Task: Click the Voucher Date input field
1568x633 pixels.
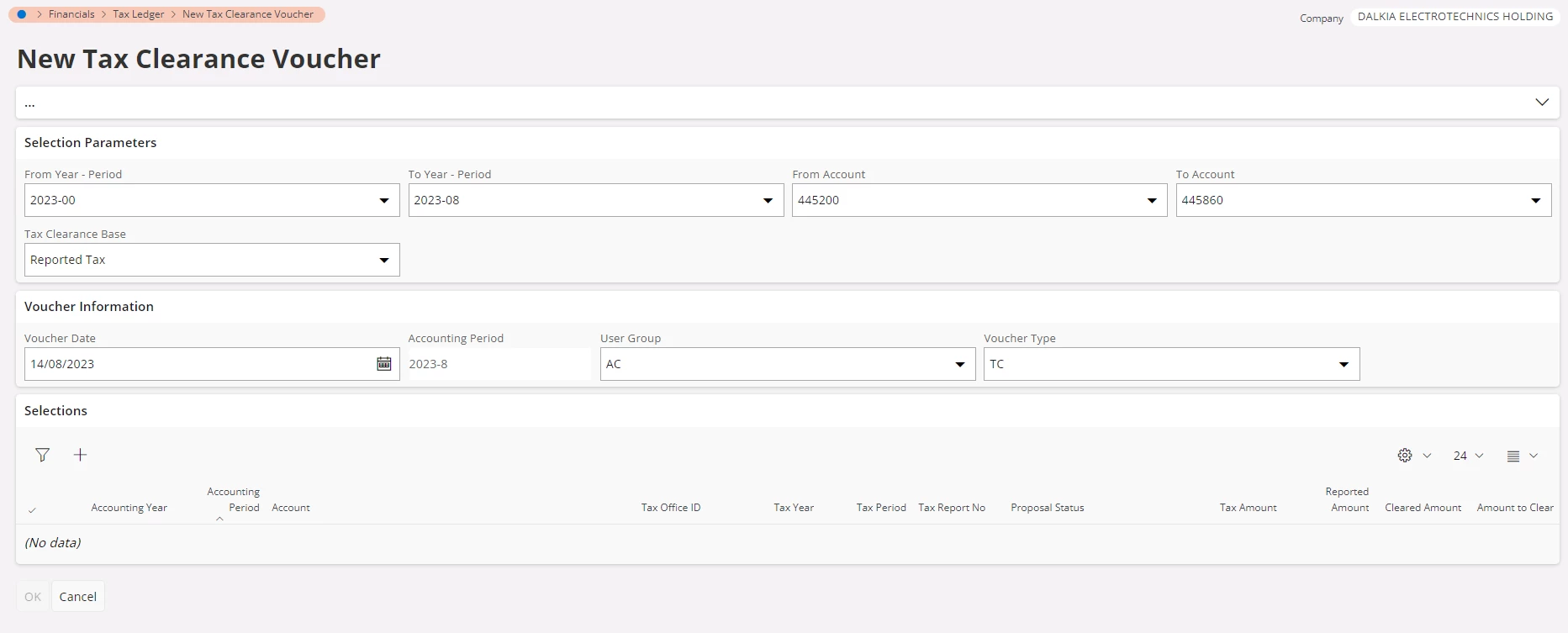Action: pos(198,364)
